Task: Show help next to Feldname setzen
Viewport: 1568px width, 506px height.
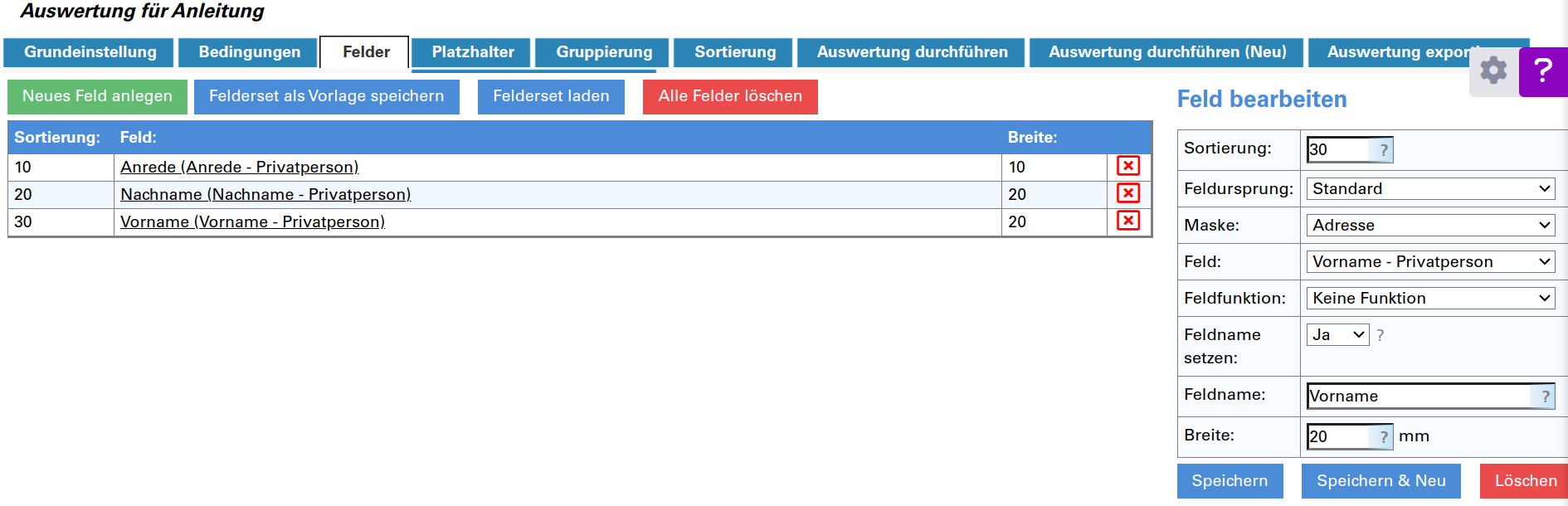Action: [x=1381, y=335]
